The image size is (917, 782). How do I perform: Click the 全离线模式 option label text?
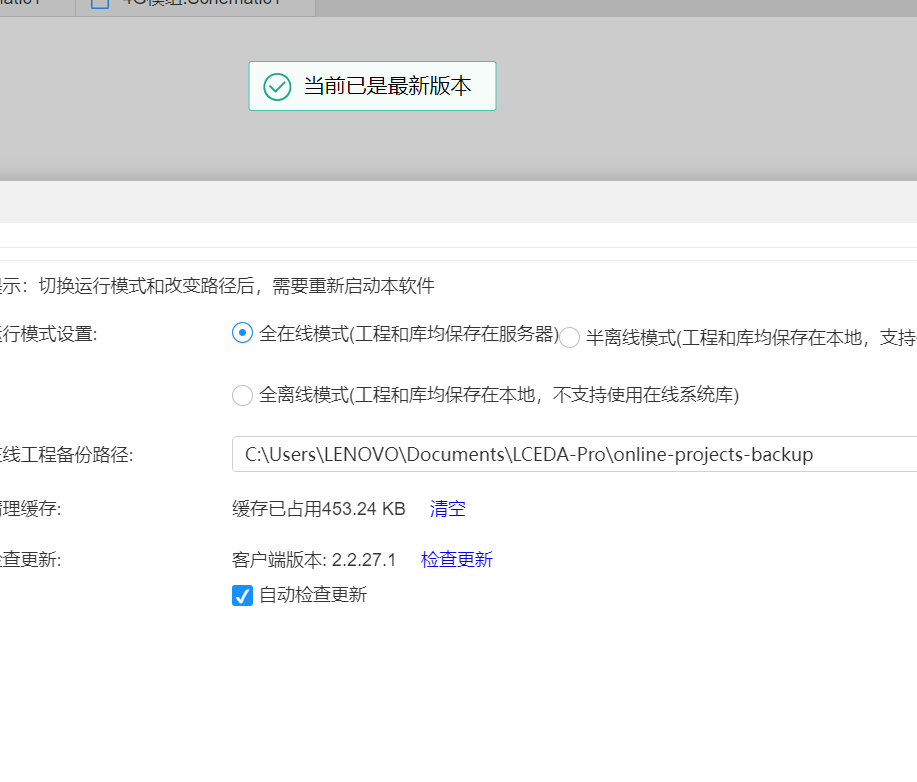point(498,395)
